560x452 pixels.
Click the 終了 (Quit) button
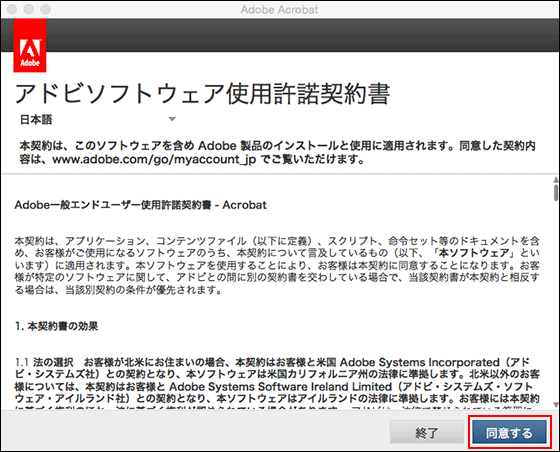point(427,432)
